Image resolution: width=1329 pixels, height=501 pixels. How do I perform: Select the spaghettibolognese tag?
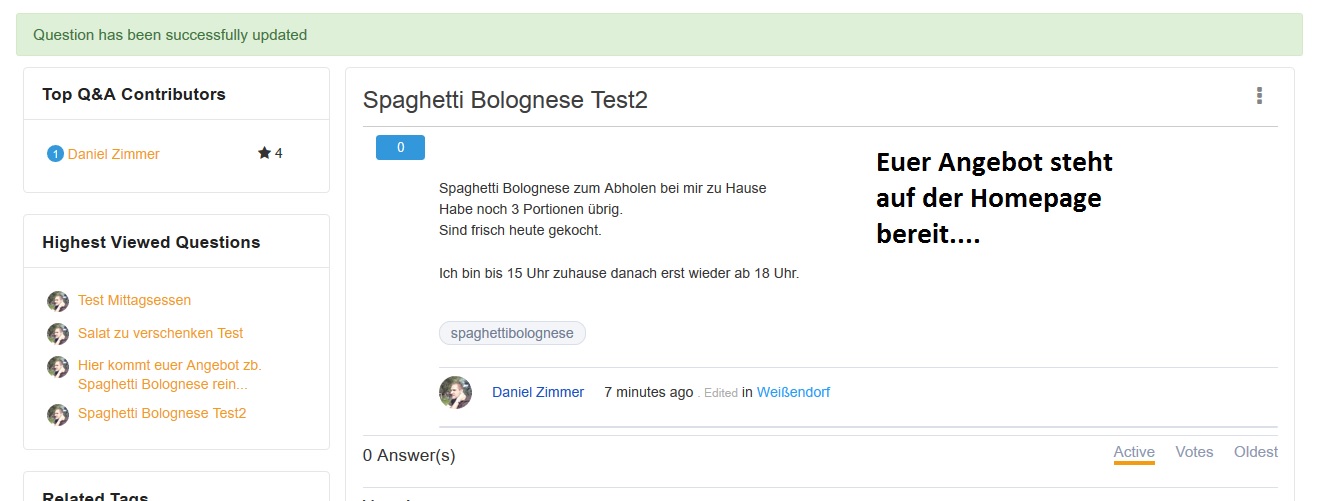point(512,333)
